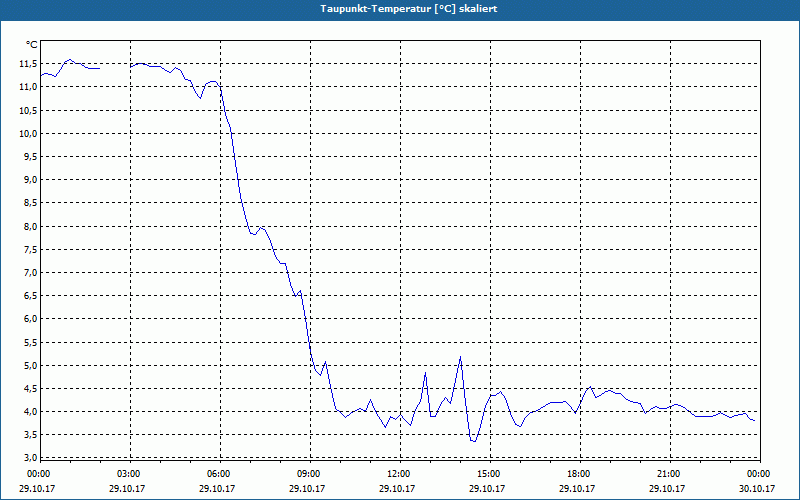Select the 06:00 time label
Screen dimensions: 800x500
[219, 474]
